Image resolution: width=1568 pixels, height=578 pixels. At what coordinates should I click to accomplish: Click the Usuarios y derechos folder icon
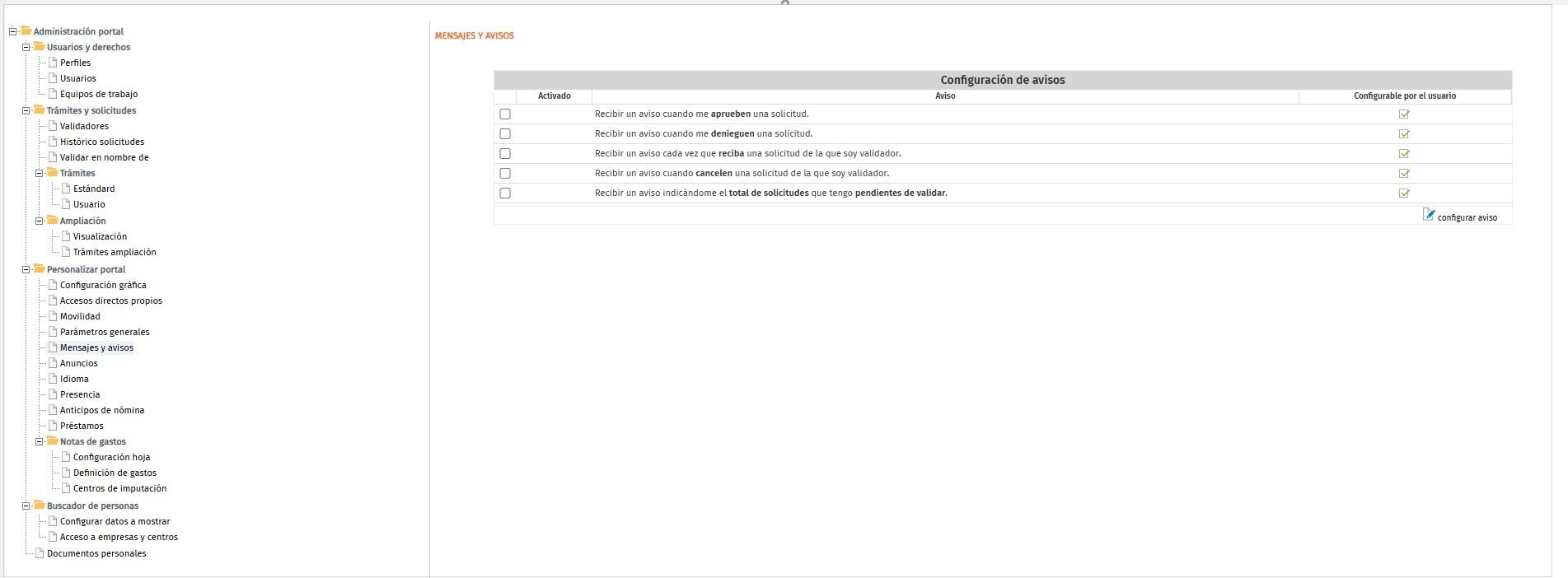click(39, 46)
